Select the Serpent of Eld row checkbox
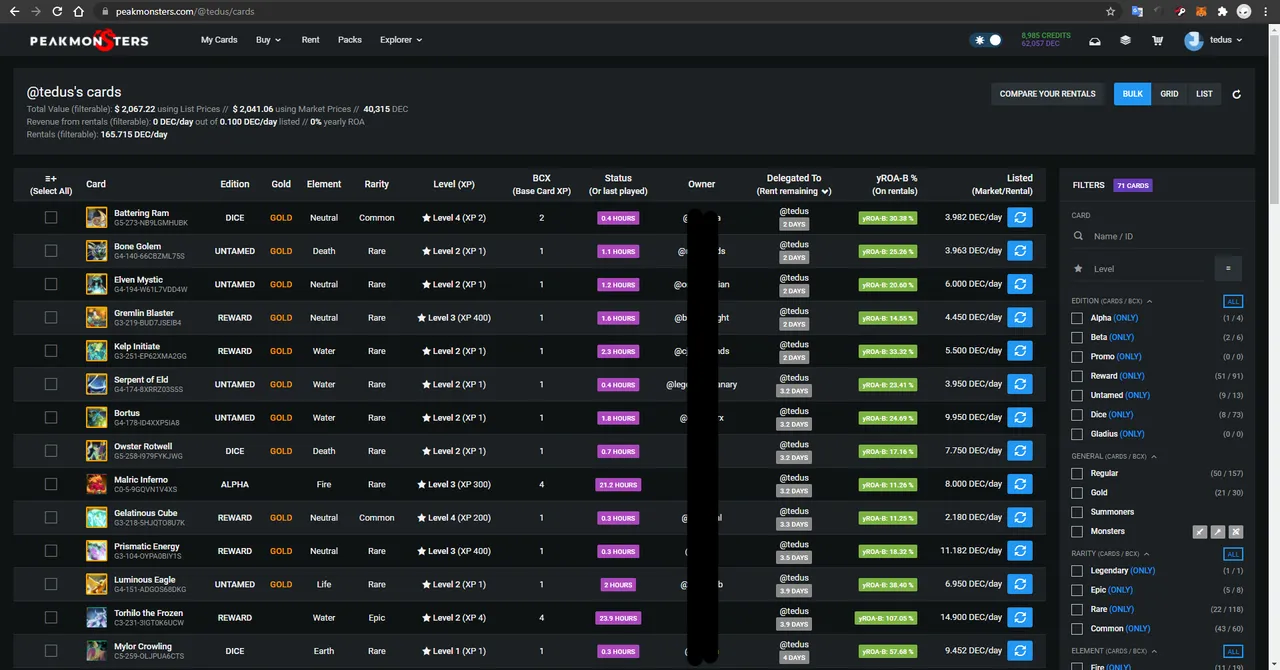 point(51,384)
